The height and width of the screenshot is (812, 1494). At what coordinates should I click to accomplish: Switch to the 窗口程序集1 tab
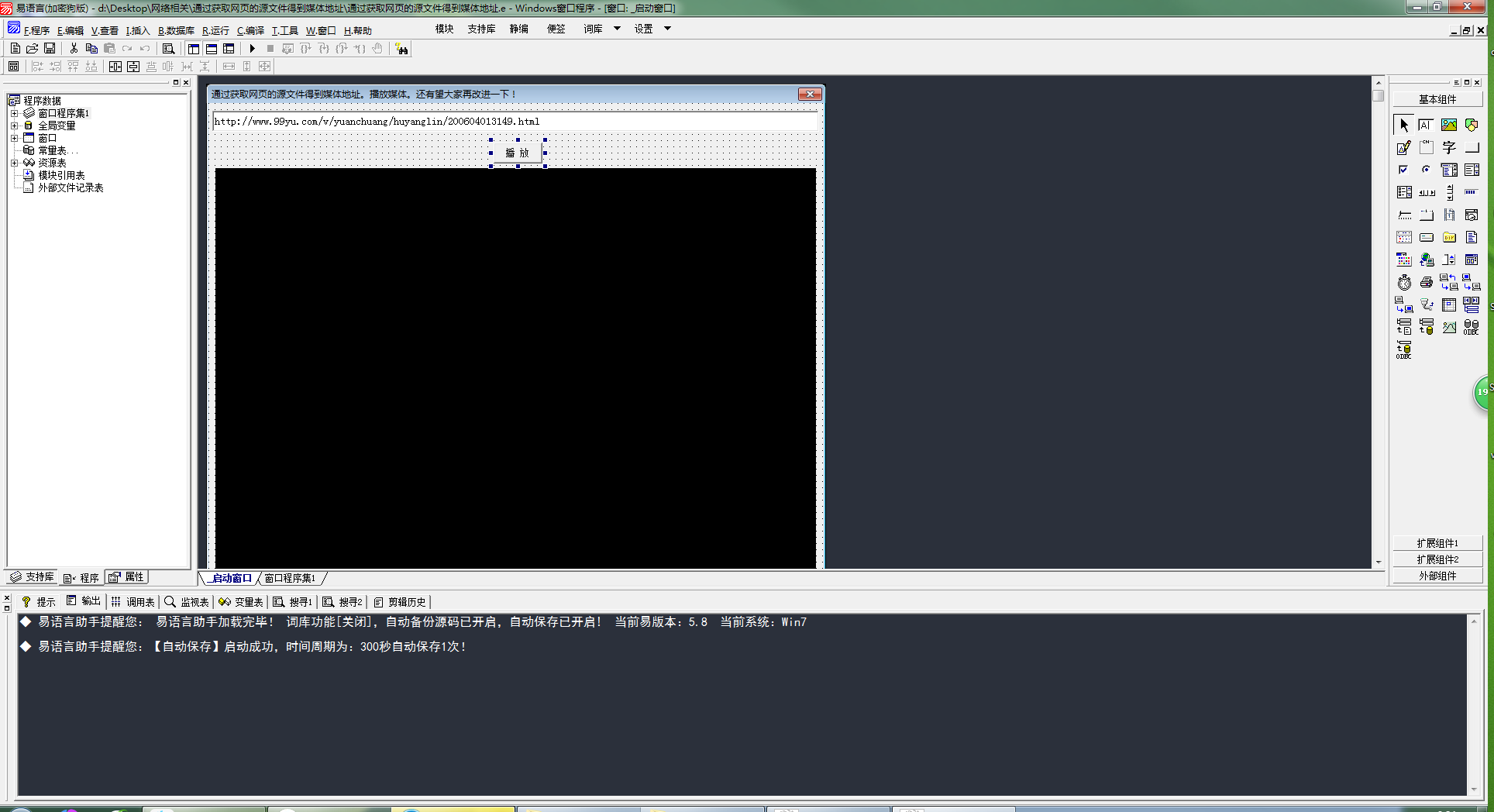click(x=290, y=578)
